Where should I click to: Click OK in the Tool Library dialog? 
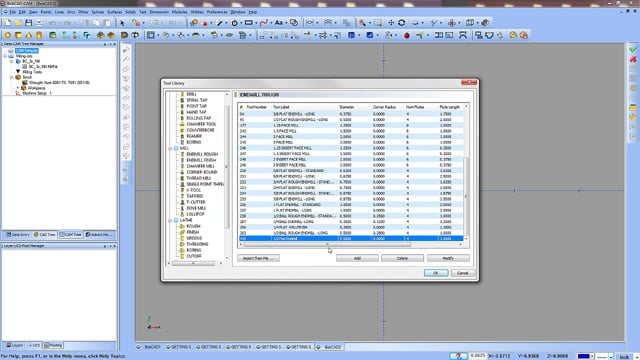pos(436,273)
